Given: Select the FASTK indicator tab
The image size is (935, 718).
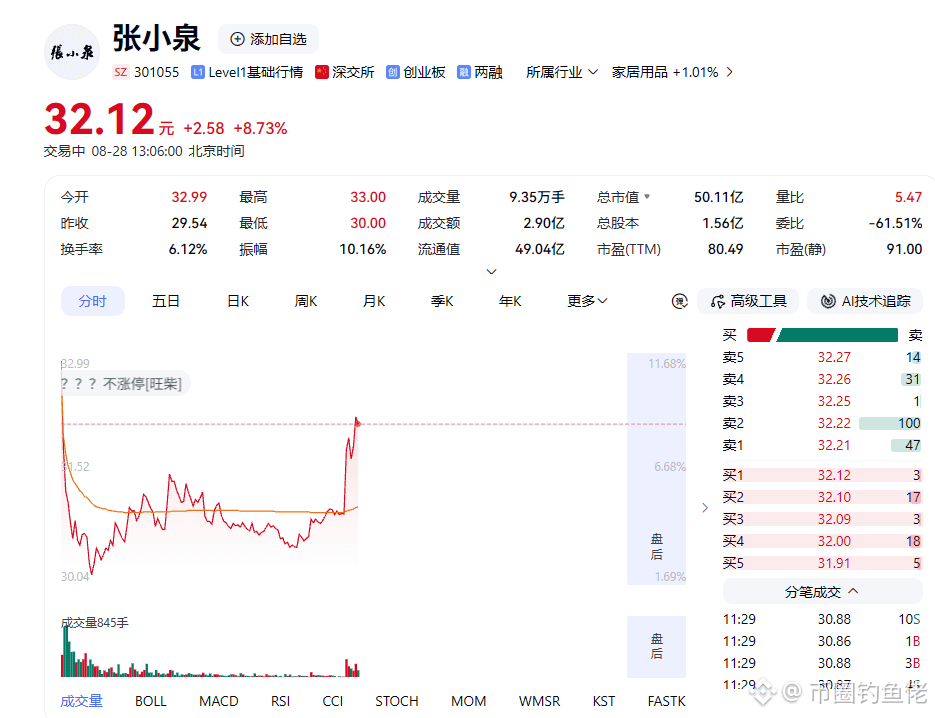Looking at the screenshot, I should [x=667, y=701].
